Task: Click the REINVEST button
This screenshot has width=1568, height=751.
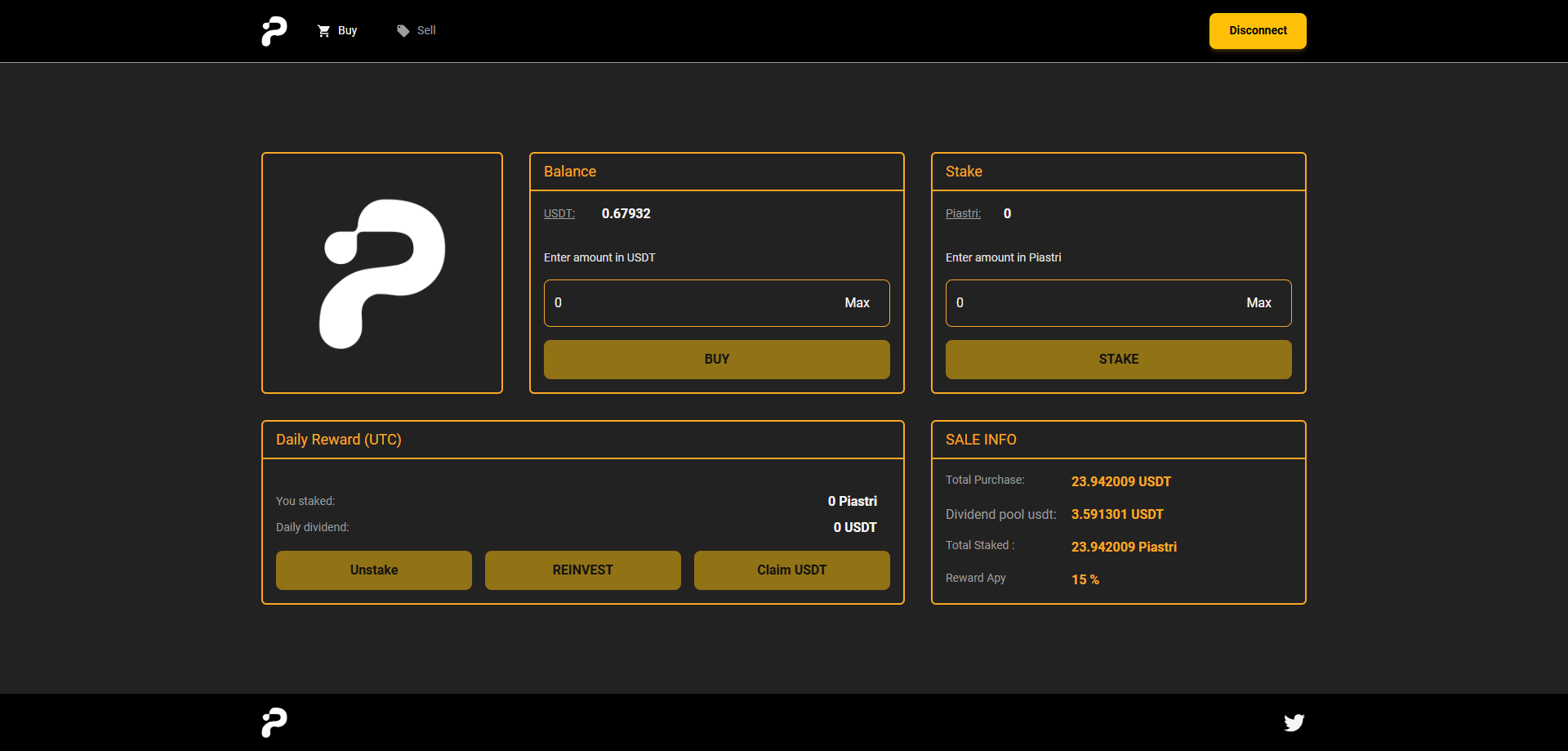Action: click(582, 570)
